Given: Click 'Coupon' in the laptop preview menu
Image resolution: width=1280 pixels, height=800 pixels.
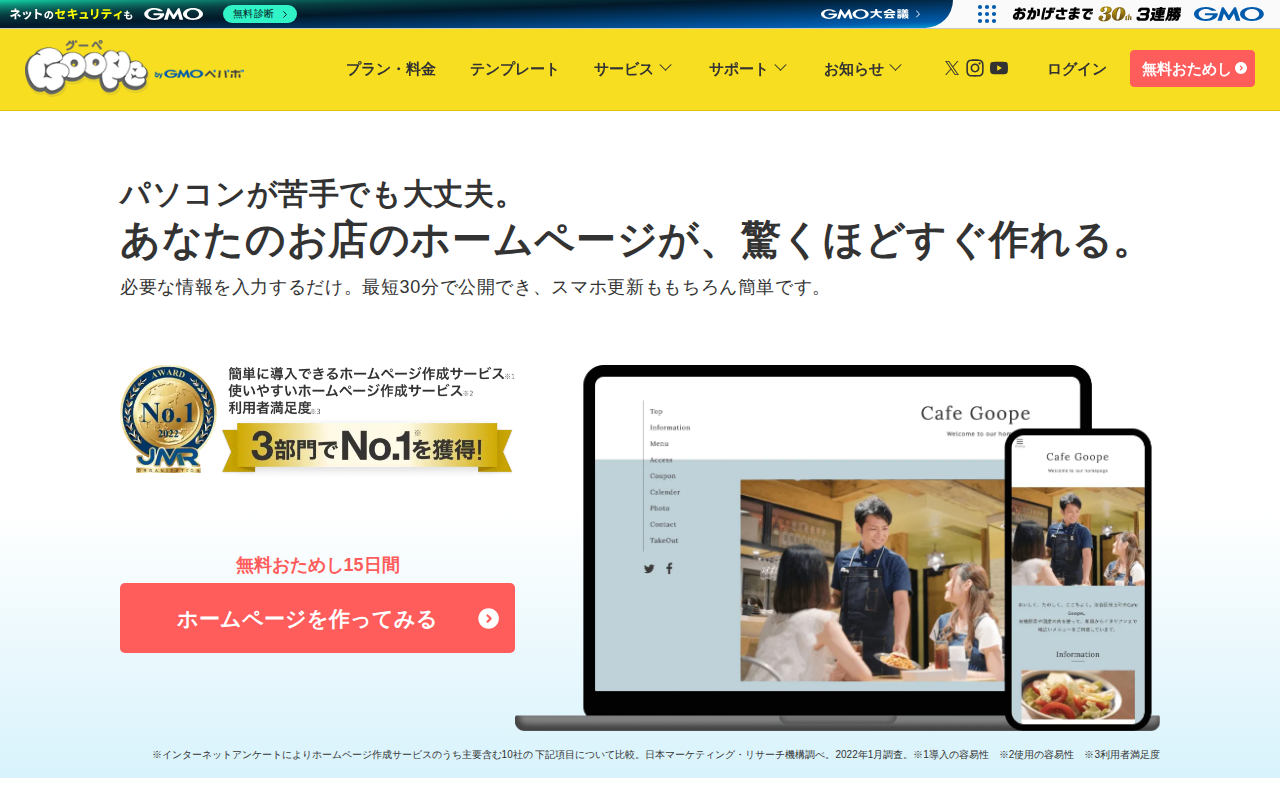Looking at the screenshot, I should 663,476.
